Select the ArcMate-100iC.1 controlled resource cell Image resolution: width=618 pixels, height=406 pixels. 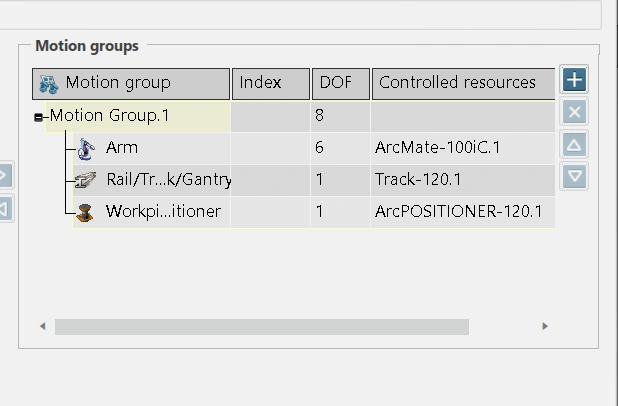437,148
